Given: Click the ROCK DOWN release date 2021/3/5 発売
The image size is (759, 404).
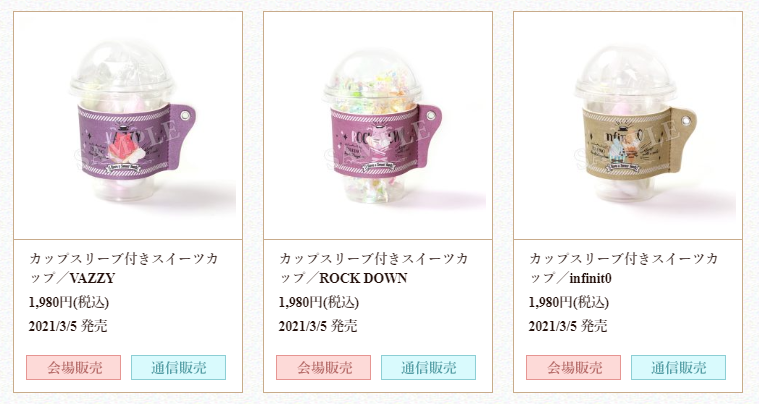Looking at the screenshot, I should tap(318, 326).
